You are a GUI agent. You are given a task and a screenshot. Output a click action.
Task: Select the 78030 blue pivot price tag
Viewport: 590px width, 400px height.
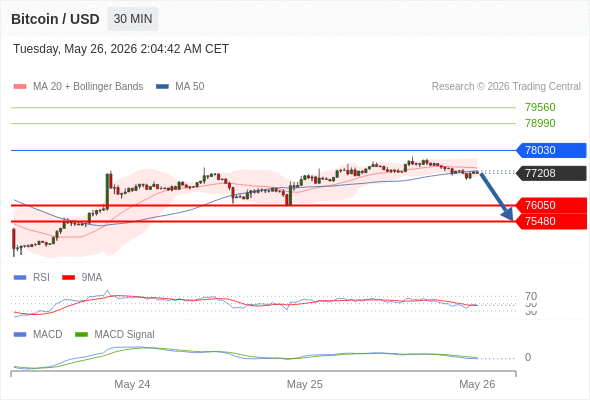tap(551, 151)
